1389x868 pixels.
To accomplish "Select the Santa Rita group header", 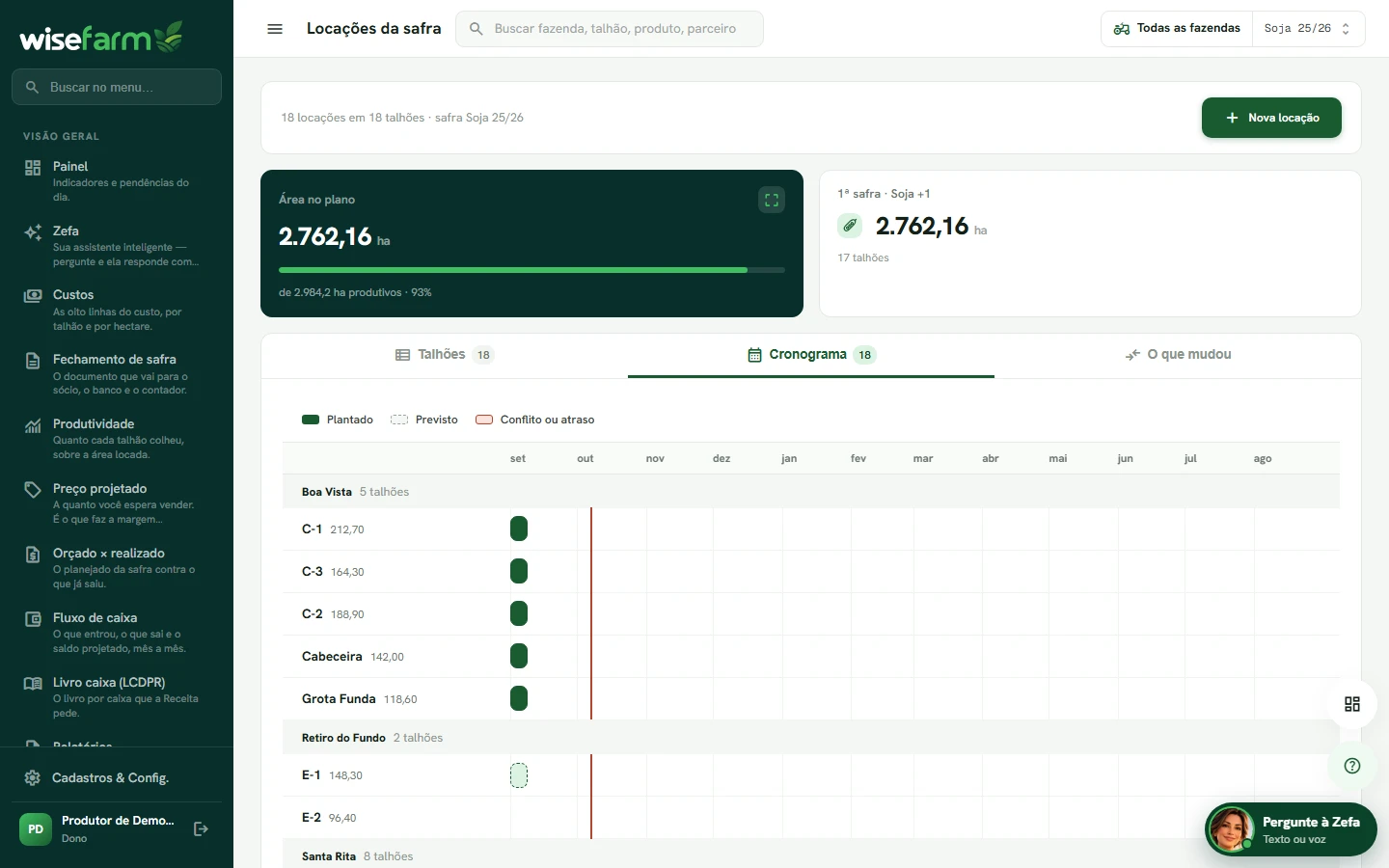I will pos(810,855).
